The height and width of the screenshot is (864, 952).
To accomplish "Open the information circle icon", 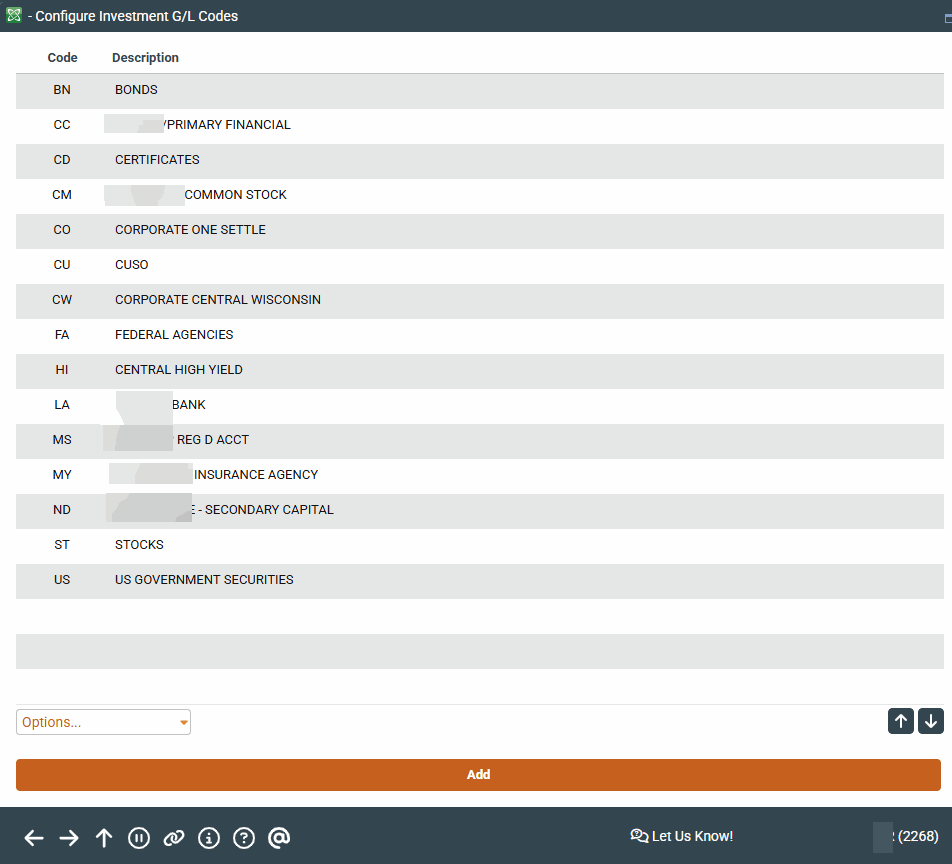I will click(209, 838).
